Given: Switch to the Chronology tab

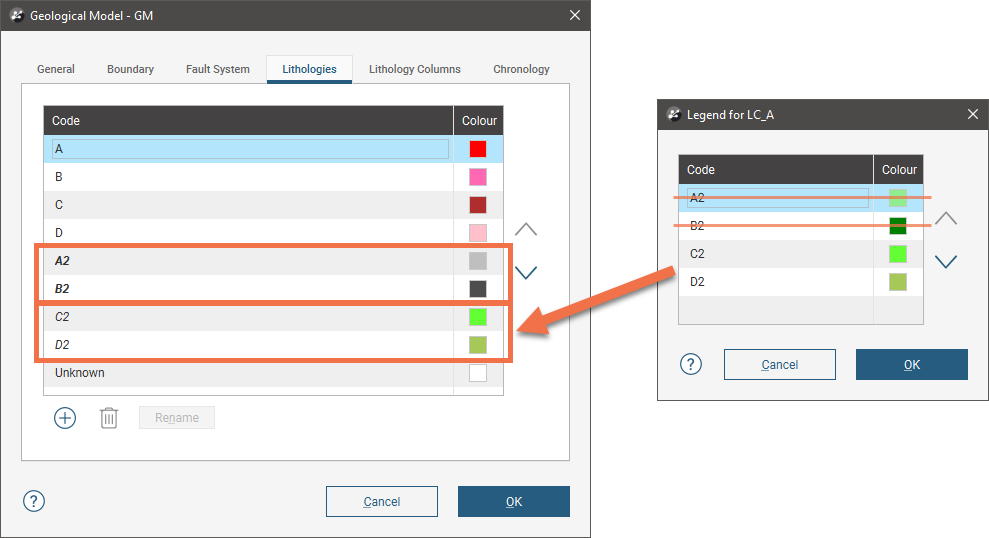Looking at the screenshot, I should [x=521, y=69].
